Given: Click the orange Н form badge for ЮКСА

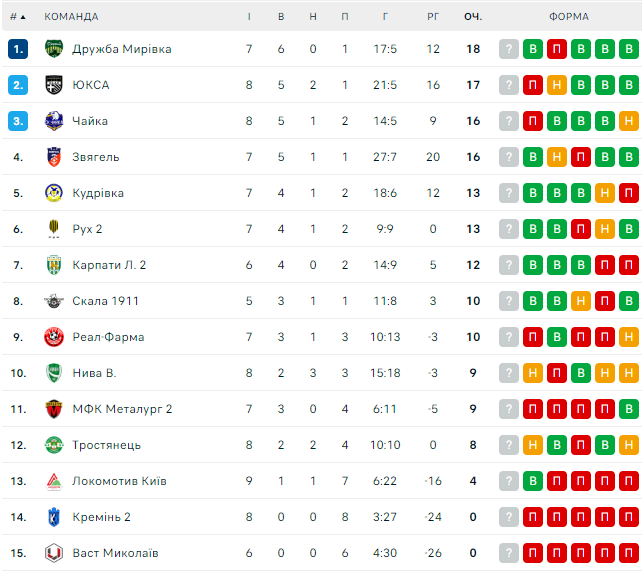Looking at the screenshot, I should tap(557, 85).
